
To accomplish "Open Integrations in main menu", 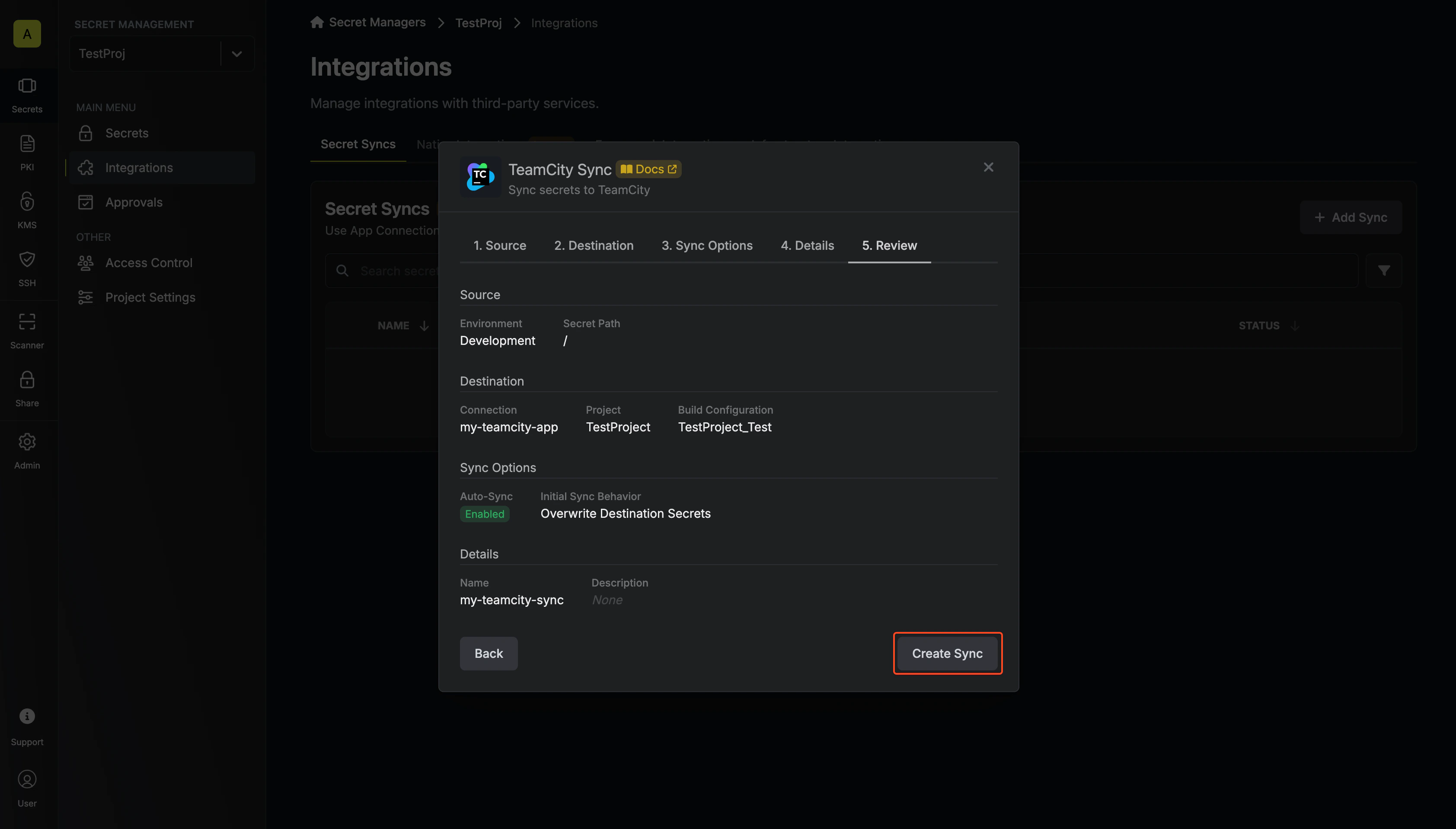I will click(162, 167).
